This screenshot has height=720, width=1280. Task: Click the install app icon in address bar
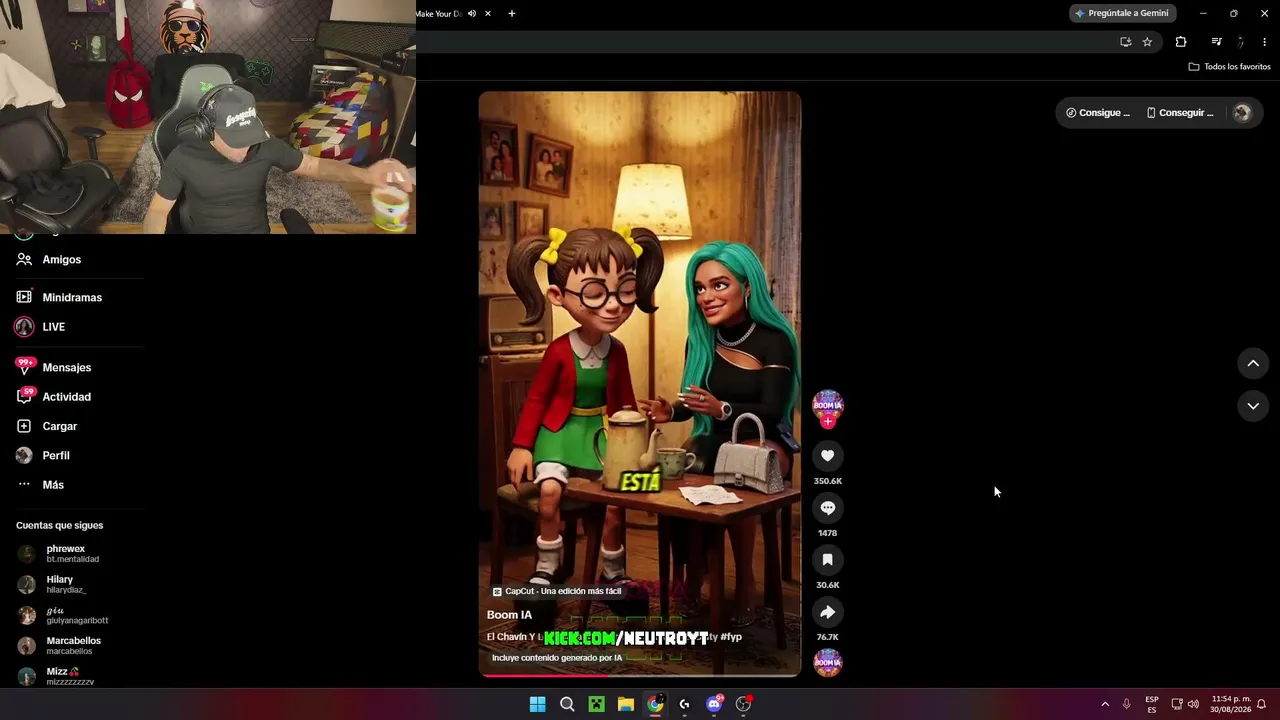pyautogui.click(x=1125, y=42)
